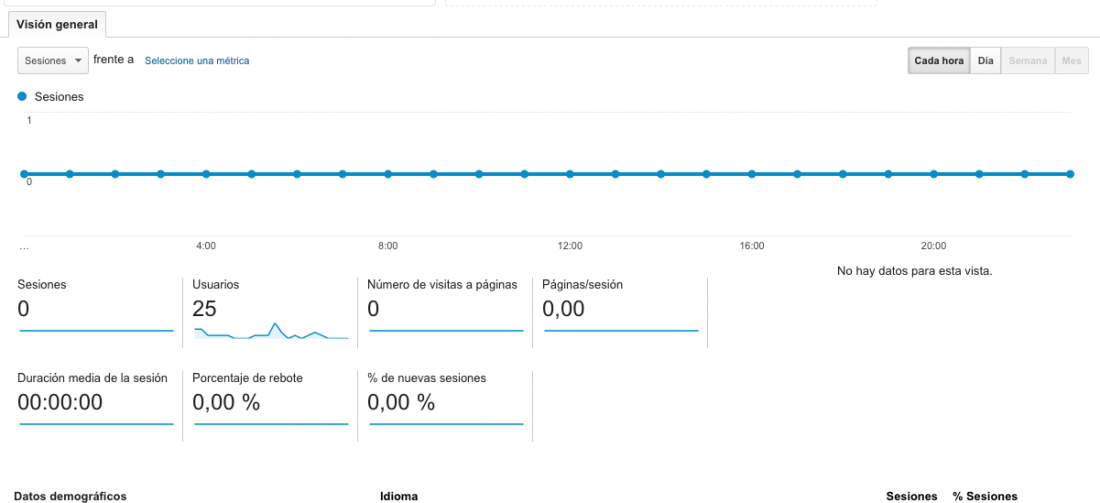Click the Páginas/sesión value 0,00
The width and height of the screenshot is (1100, 503).
pos(563,309)
